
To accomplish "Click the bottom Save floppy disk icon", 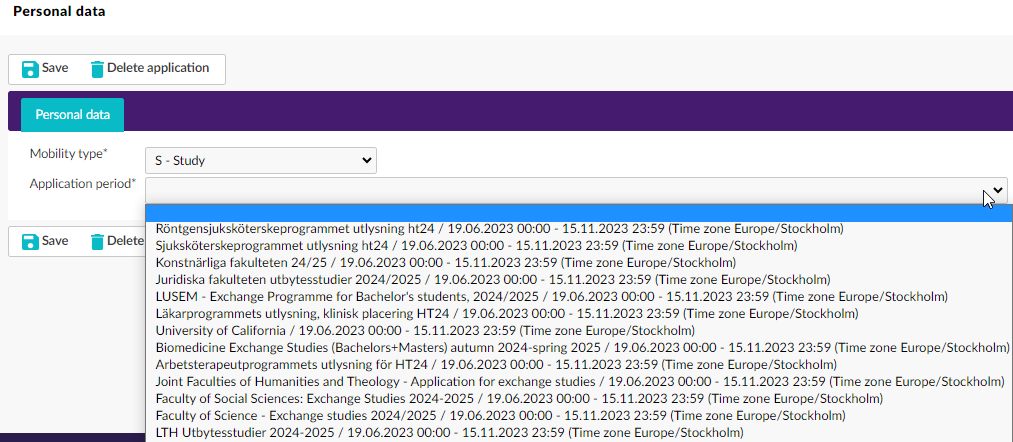I will [x=29, y=241].
